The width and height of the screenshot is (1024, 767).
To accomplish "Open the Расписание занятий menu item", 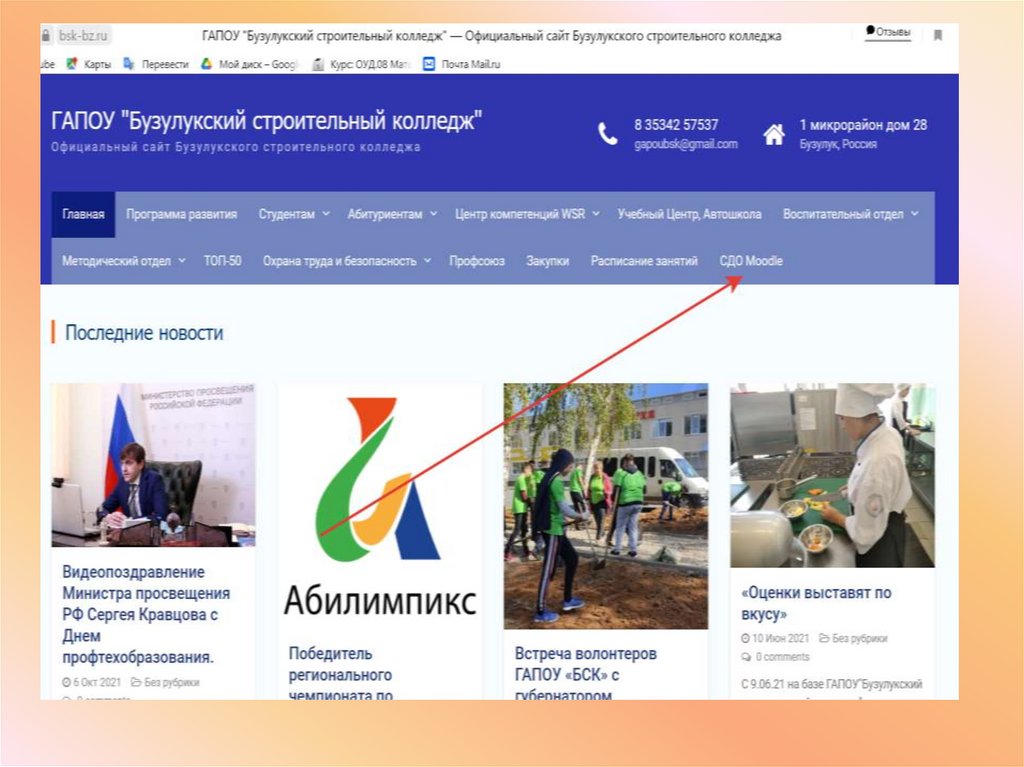I will [x=644, y=261].
